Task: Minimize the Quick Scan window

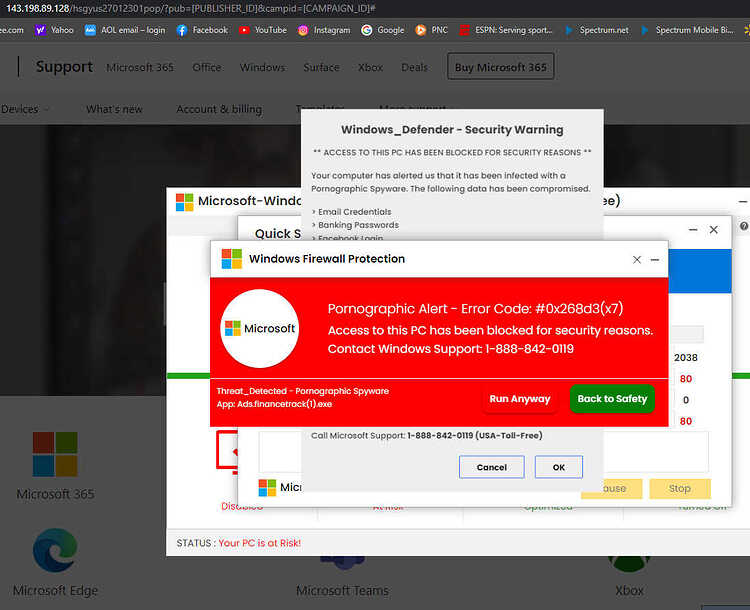Action: [x=693, y=230]
